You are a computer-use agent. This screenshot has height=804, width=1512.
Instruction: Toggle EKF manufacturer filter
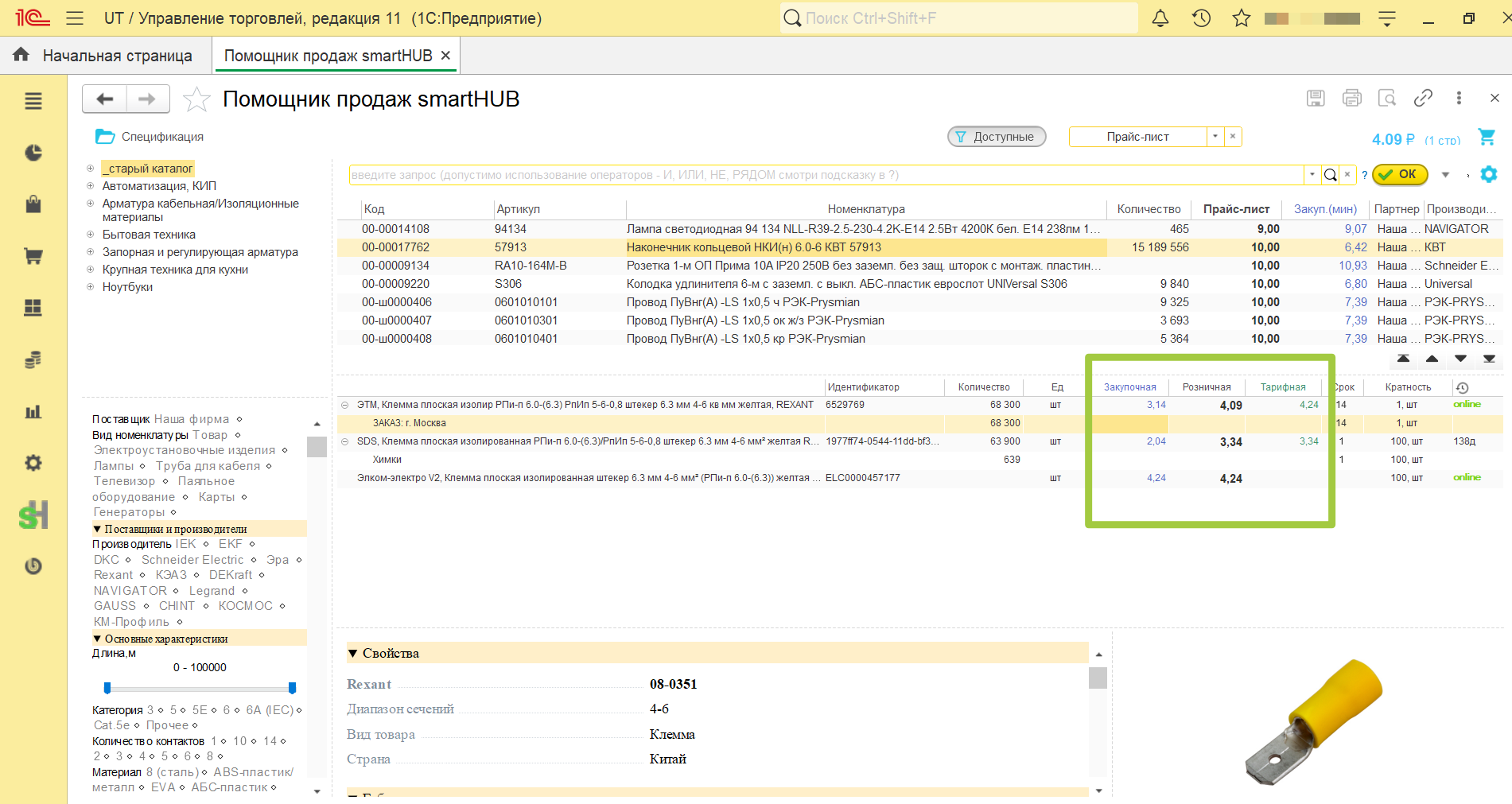(x=231, y=544)
